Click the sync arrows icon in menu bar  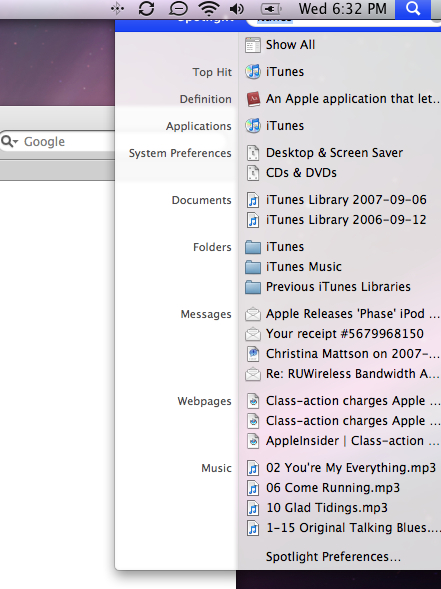146,8
